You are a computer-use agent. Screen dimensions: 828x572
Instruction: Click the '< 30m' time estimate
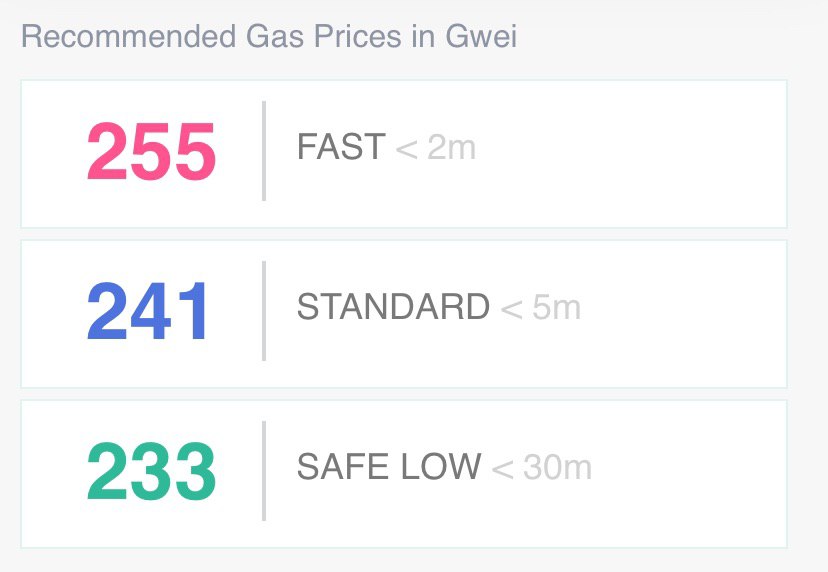point(541,467)
